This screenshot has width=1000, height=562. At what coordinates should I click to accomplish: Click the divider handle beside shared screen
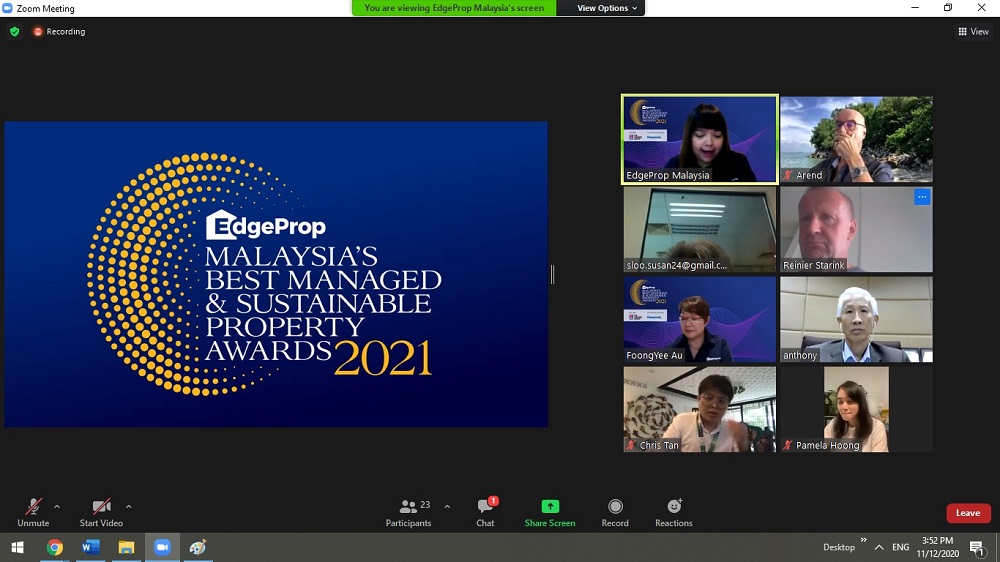pos(552,274)
